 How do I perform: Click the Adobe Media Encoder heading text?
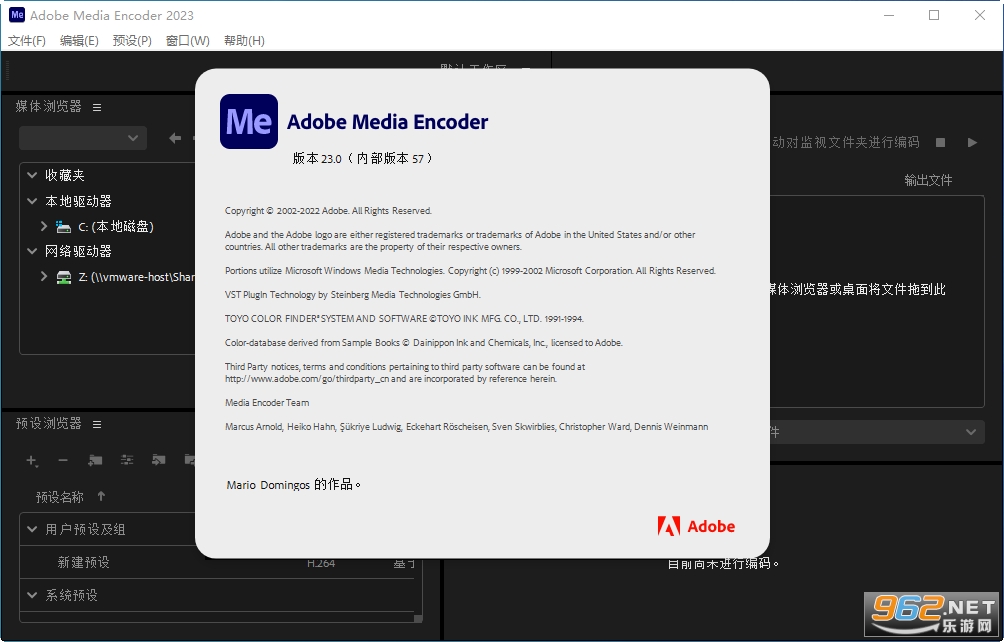387,122
